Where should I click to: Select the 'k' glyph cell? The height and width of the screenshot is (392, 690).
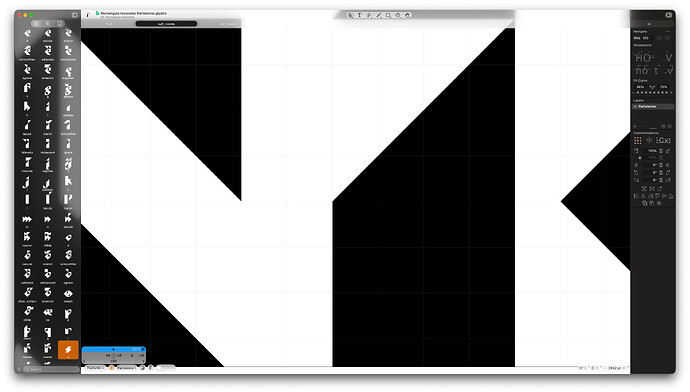[x=68, y=183]
